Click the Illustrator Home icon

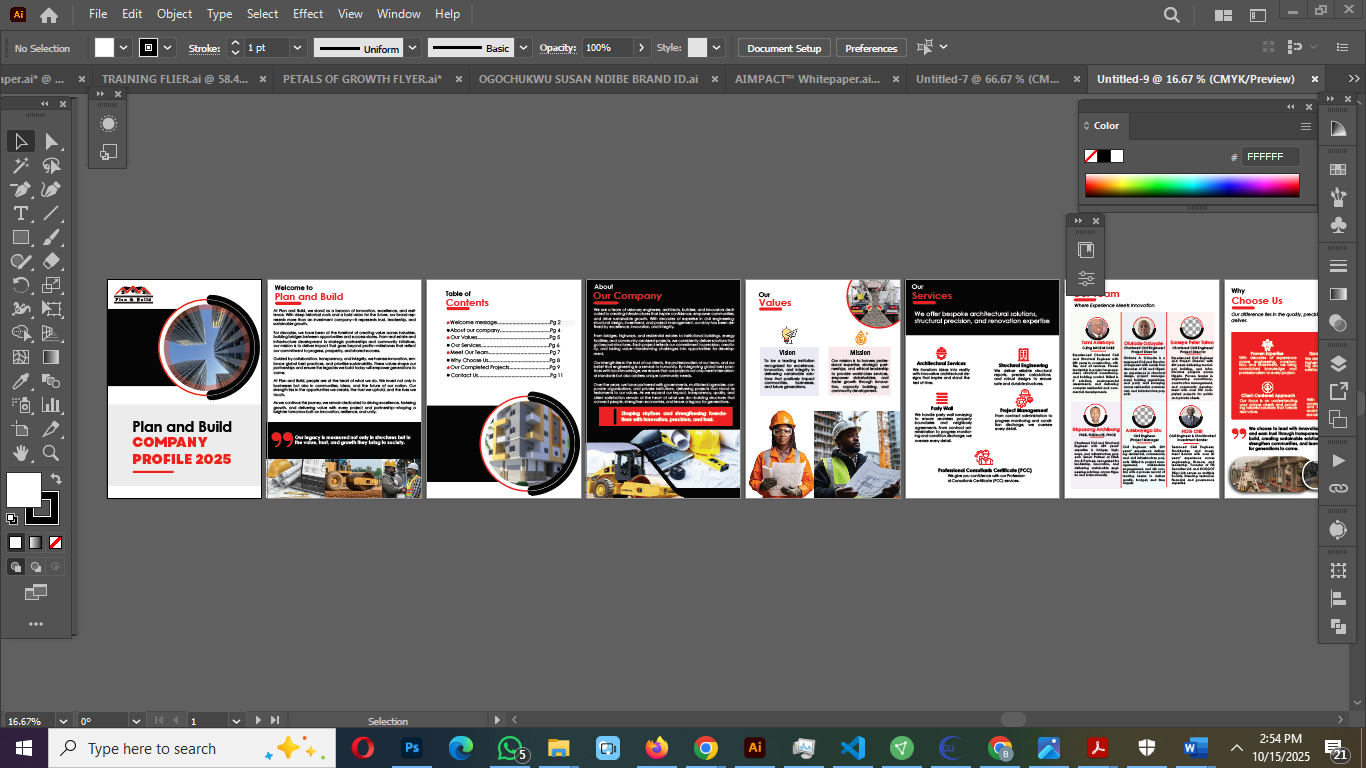(49, 14)
